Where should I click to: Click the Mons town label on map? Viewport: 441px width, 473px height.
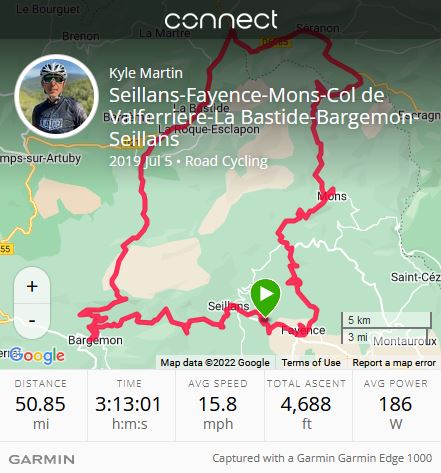point(332,196)
